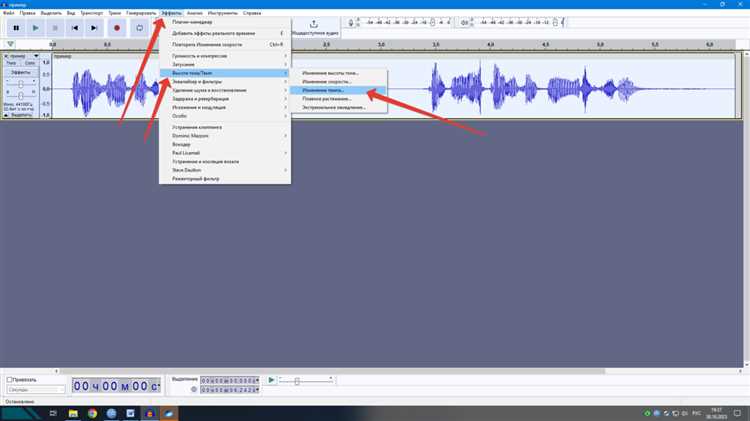Expand the Эквалайзер и фильтры submenu
The width and height of the screenshot is (750, 421).
click(x=225, y=82)
